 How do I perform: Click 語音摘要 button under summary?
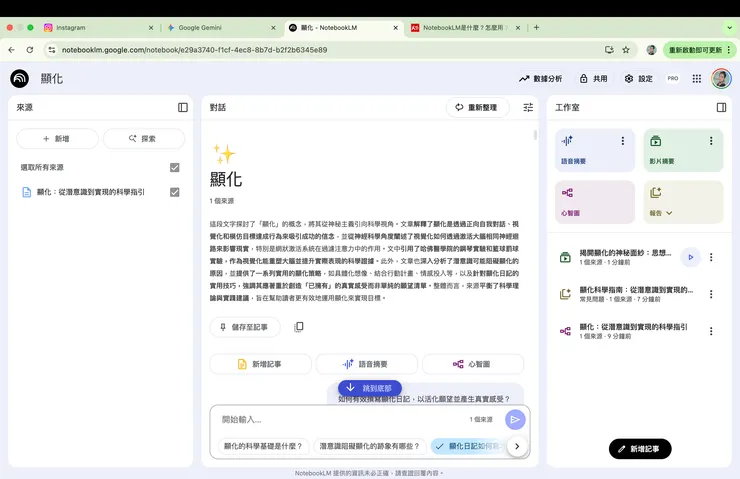click(367, 364)
